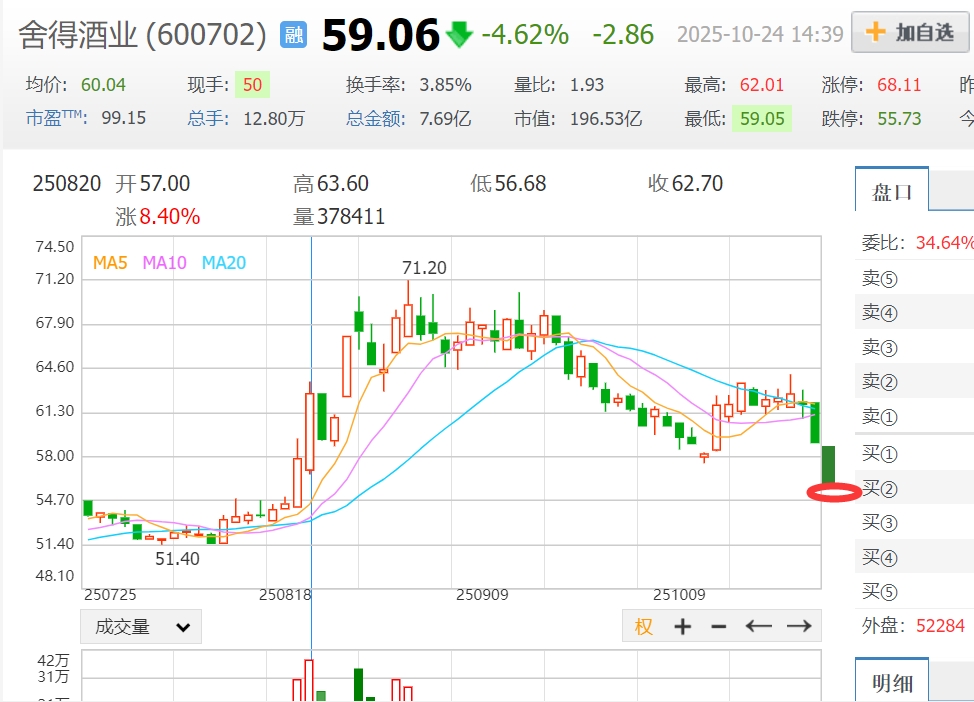Click the 250909 date axis label
This screenshot has height=702, width=974.
pyautogui.click(x=482, y=595)
